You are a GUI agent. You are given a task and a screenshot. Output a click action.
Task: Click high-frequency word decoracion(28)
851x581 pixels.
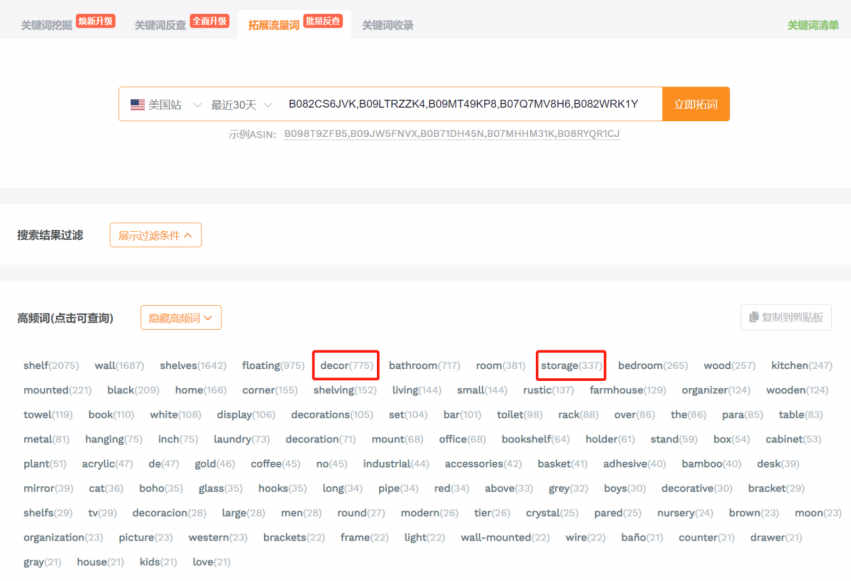coord(169,512)
